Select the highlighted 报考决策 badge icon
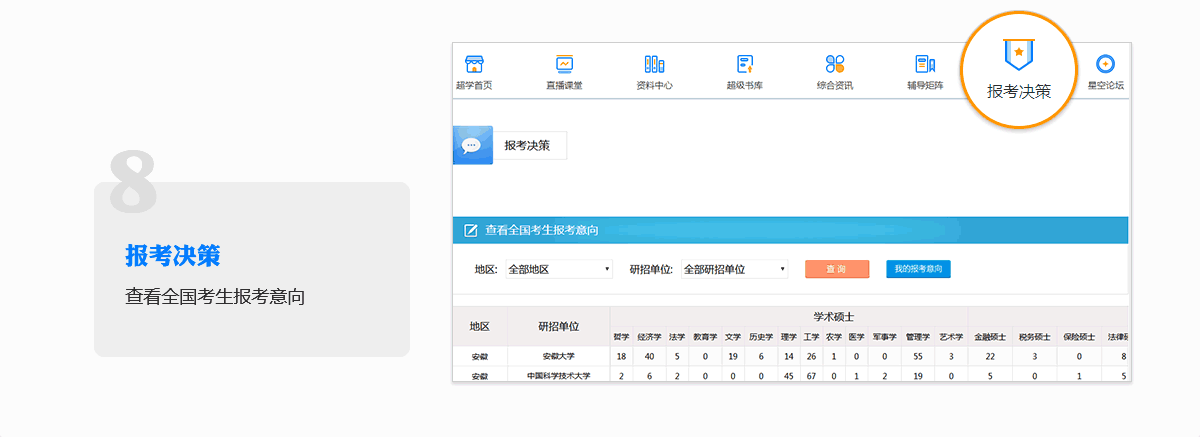Viewport: 1200px width, 437px height. [1018, 52]
